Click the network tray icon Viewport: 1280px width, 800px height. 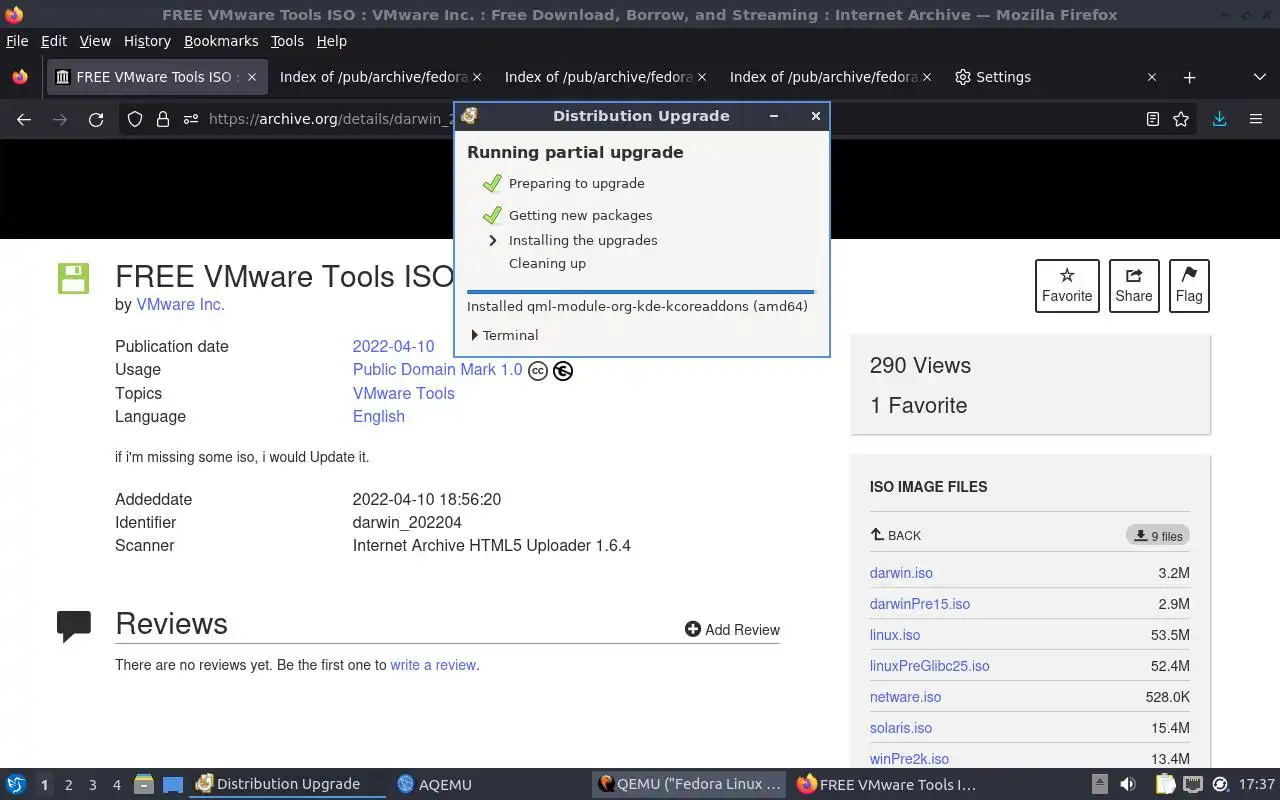[1193, 784]
